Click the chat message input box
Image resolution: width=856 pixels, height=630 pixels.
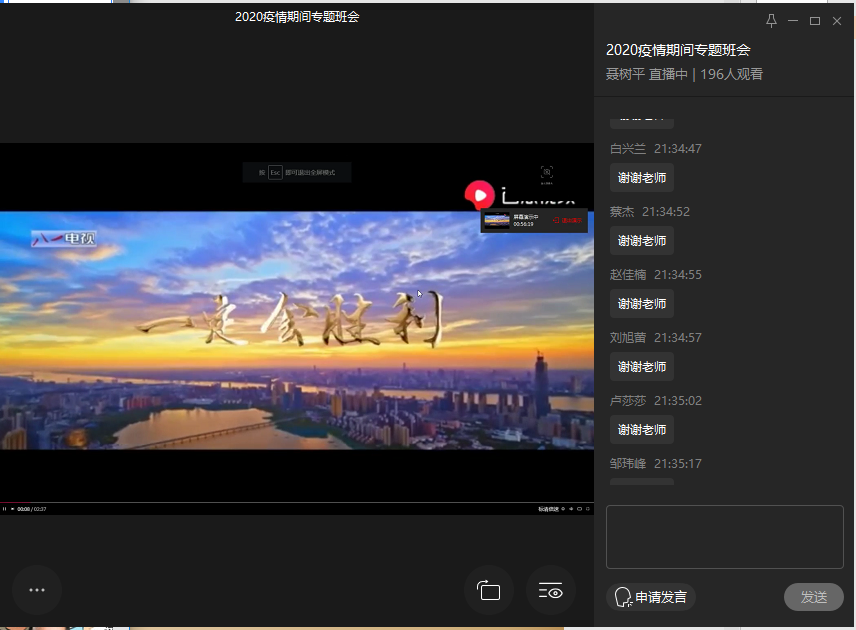724,536
